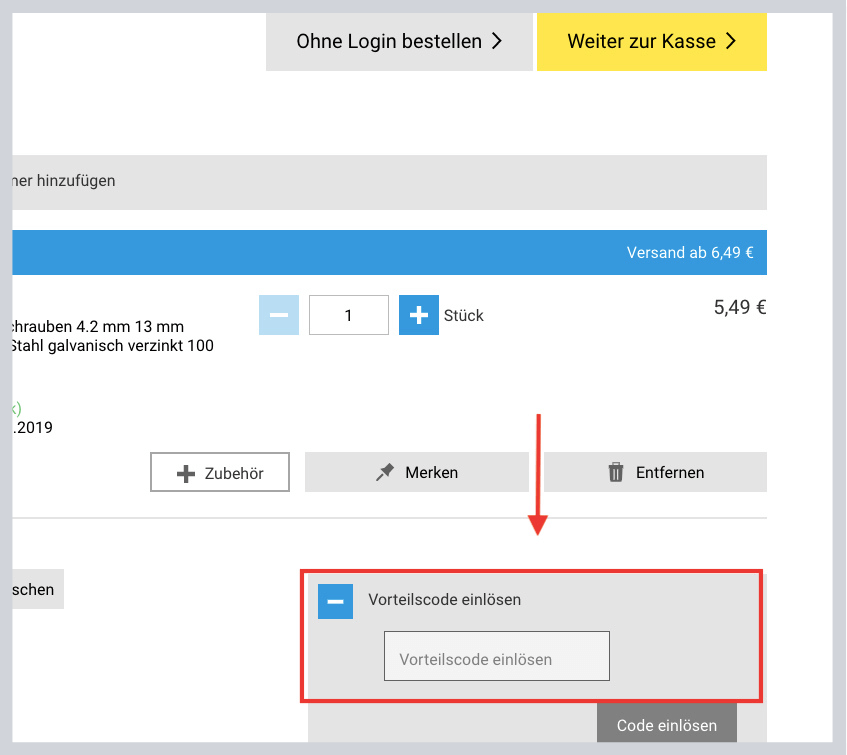Screen dimensions: 847x755
Task: Save the item with Merken
Action: pos(416,472)
